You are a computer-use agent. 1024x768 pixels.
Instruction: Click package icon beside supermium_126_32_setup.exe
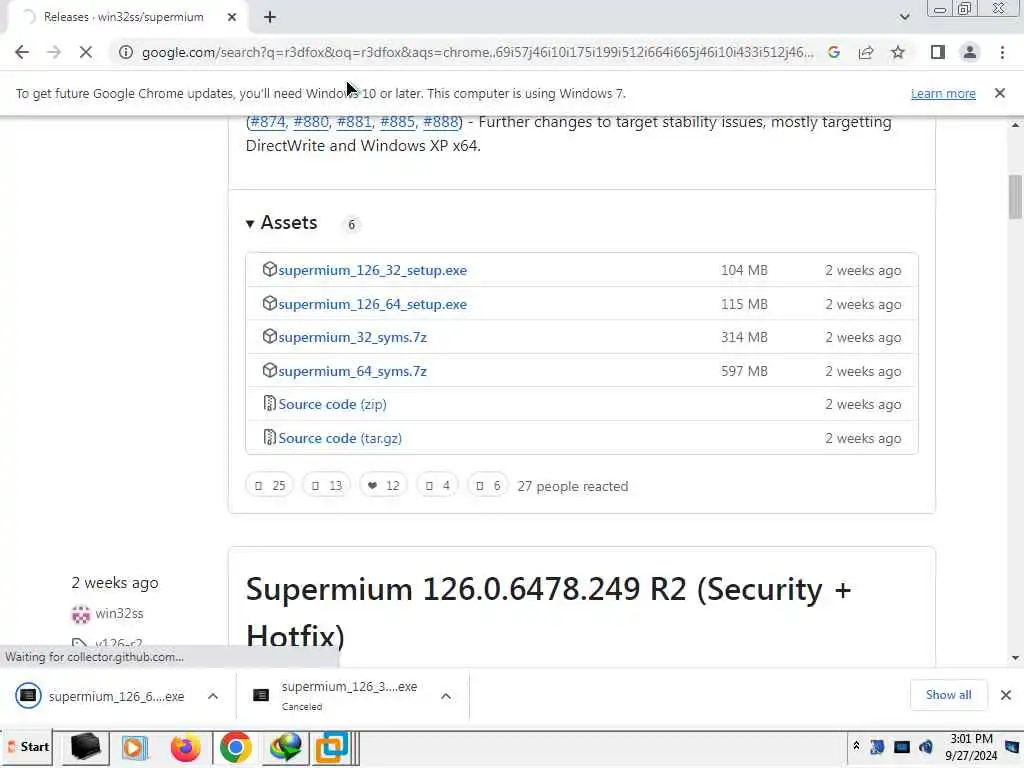point(269,269)
